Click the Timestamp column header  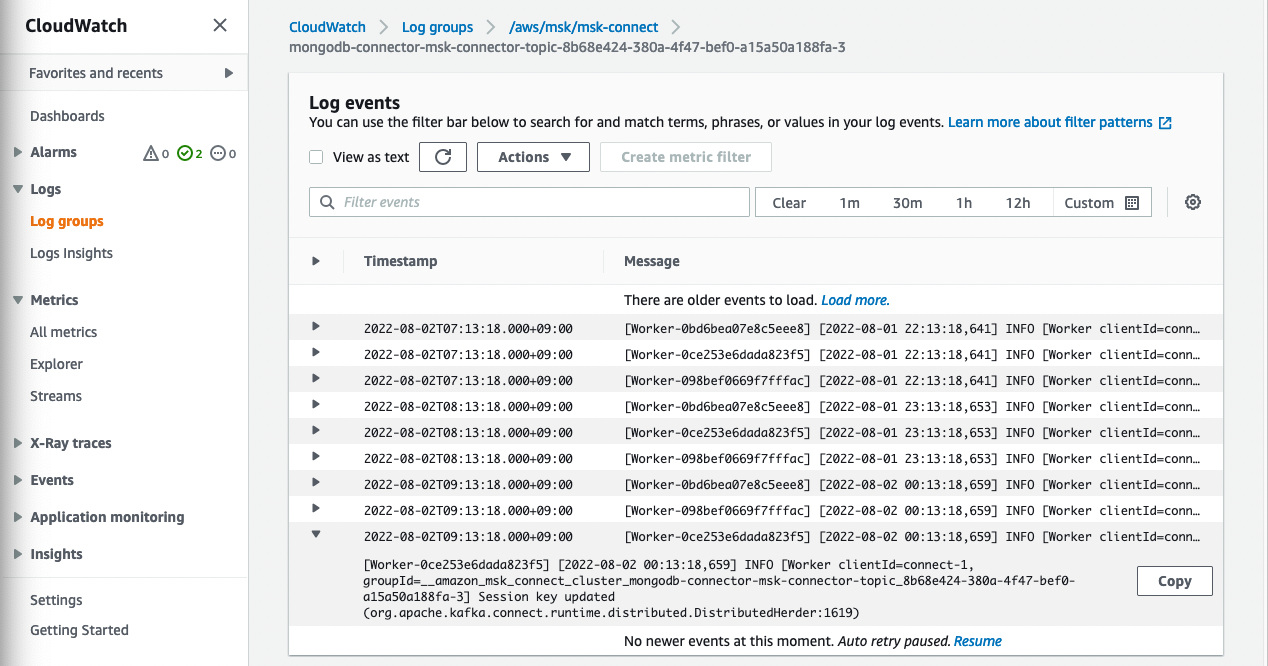point(400,261)
